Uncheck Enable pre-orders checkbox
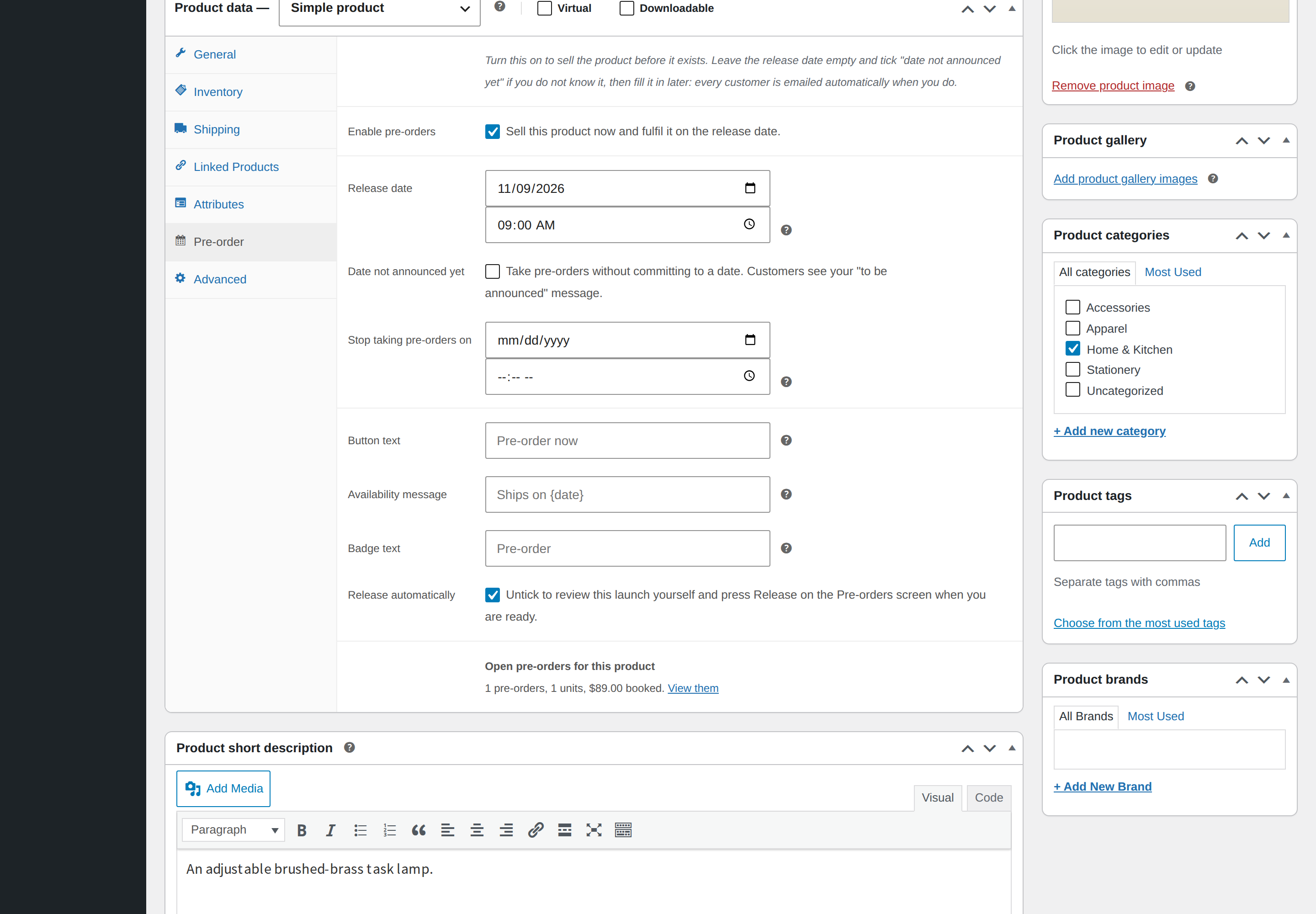Image resolution: width=1316 pixels, height=914 pixels. tap(493, 132)
